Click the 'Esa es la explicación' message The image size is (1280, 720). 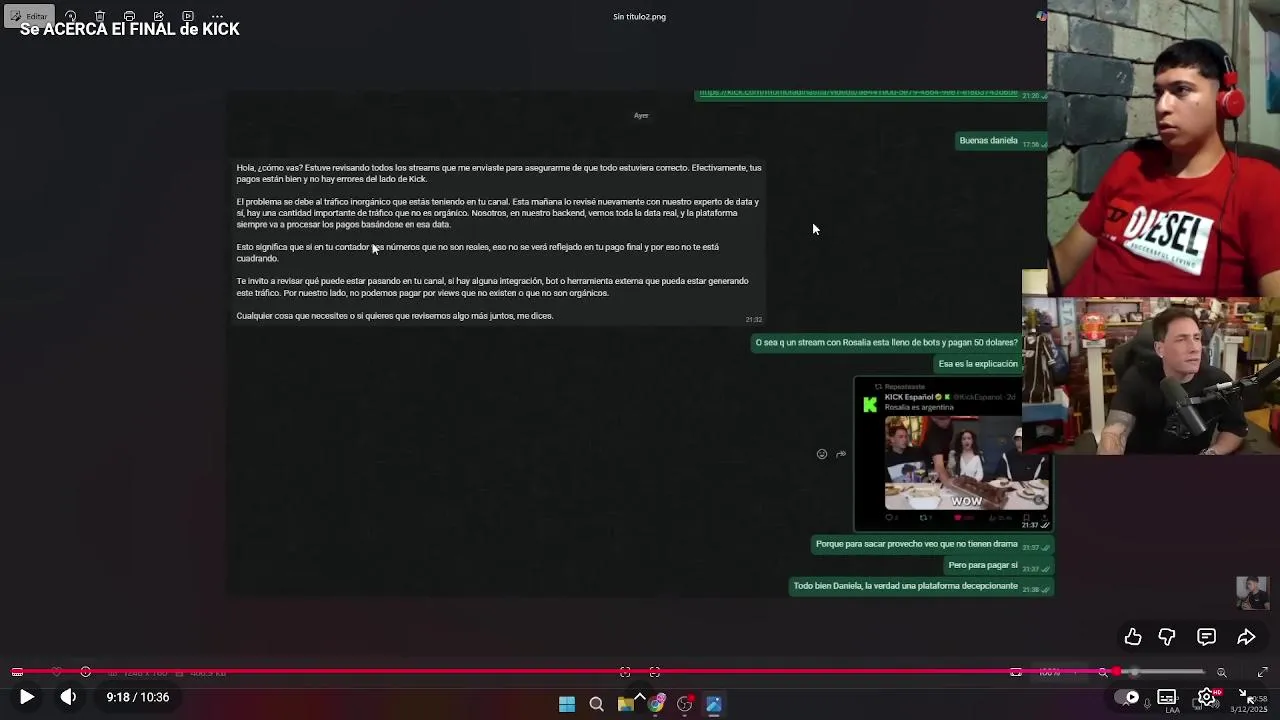coord(978,364)
